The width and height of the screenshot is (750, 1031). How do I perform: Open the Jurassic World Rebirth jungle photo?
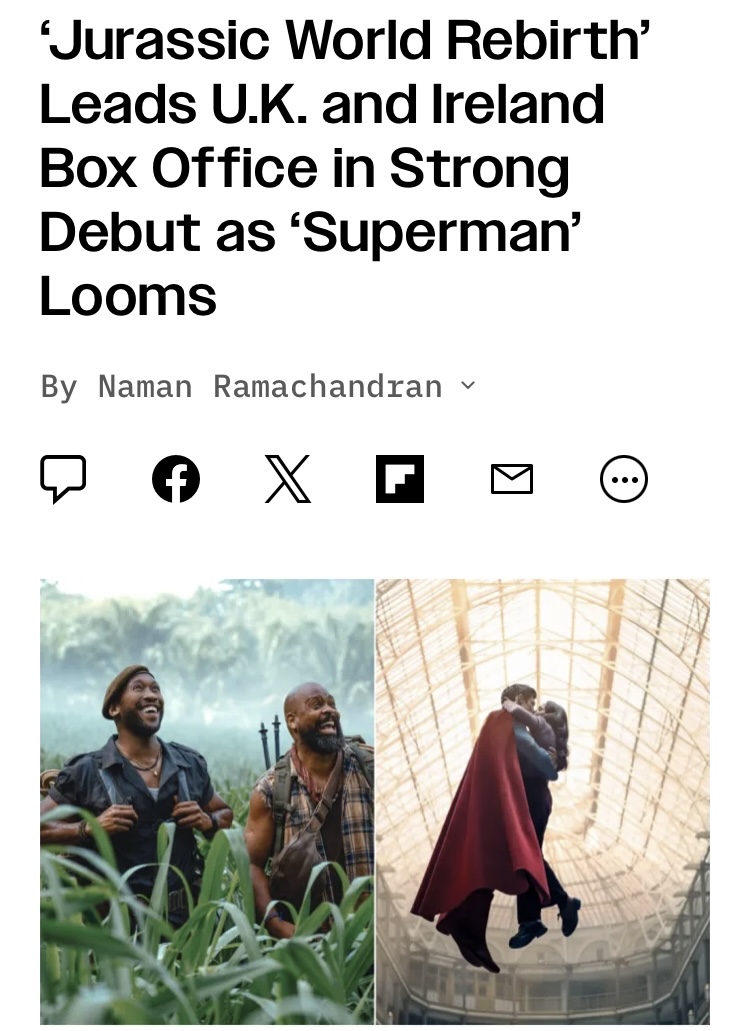[207, 802]
